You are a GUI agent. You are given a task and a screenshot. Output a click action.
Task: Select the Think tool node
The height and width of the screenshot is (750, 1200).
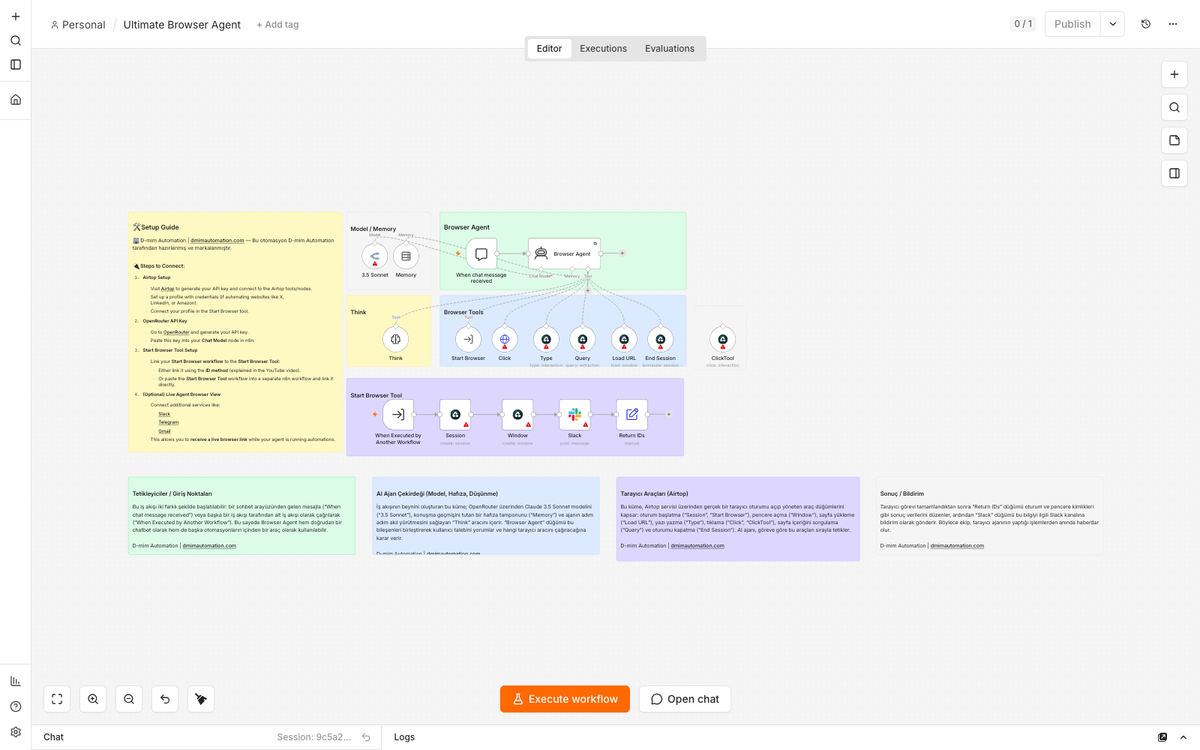pyautogui.click(x=396, y=339)
